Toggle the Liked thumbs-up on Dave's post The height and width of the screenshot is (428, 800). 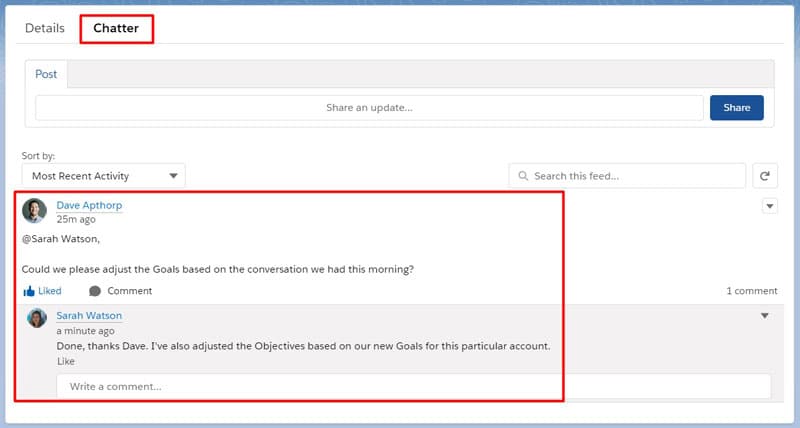tap(42, 291)
